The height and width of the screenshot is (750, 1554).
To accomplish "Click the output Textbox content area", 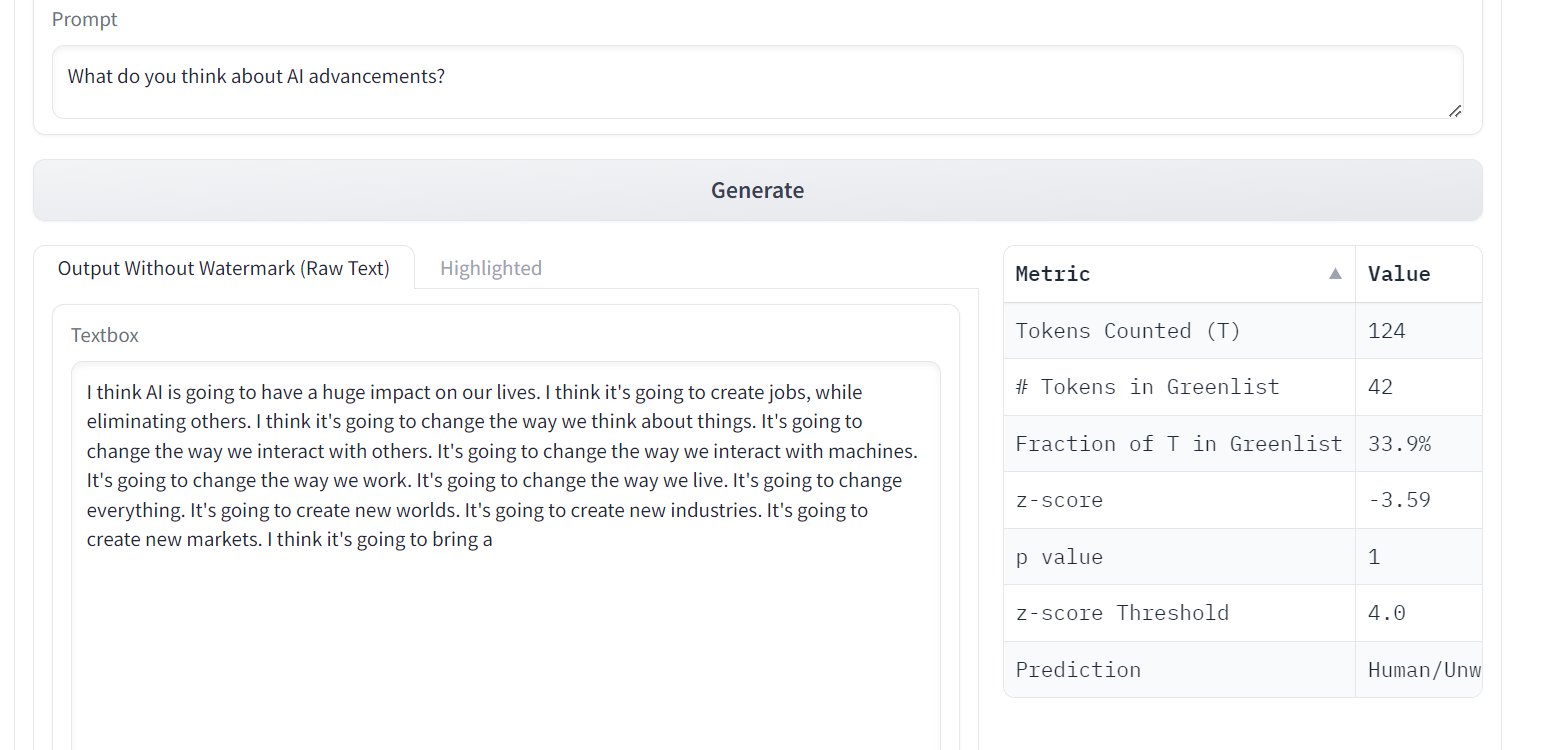I will [506, 555].
